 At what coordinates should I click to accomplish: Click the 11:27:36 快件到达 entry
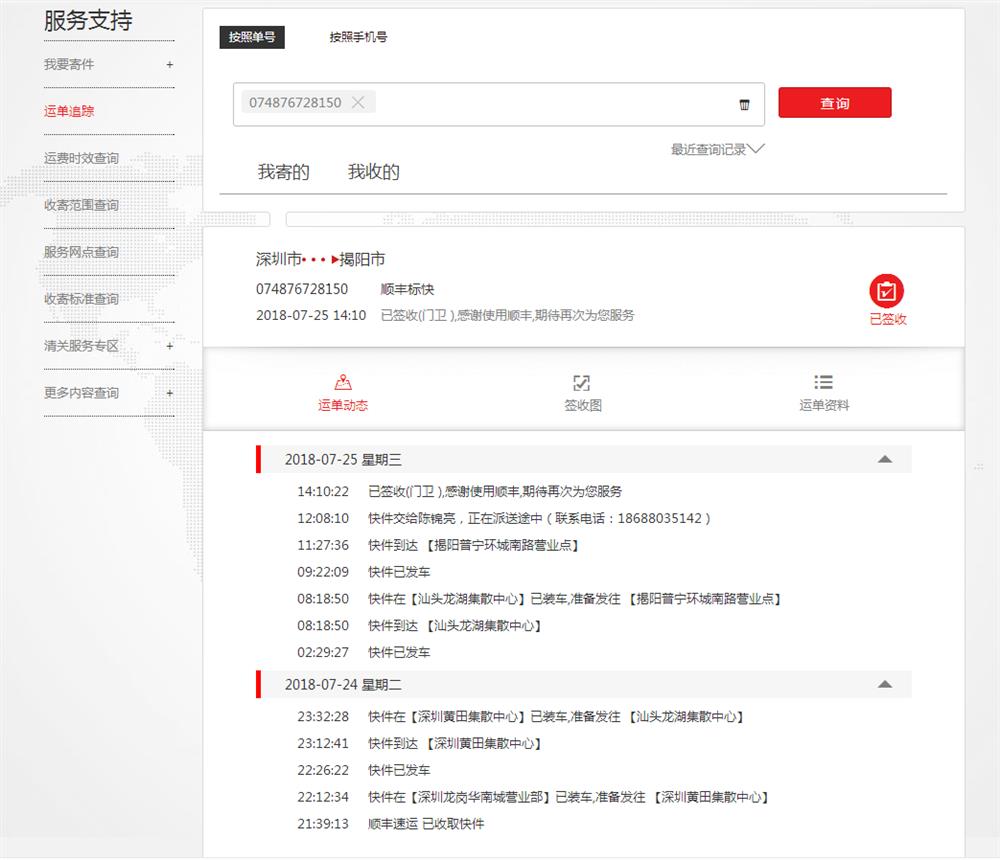438,545
